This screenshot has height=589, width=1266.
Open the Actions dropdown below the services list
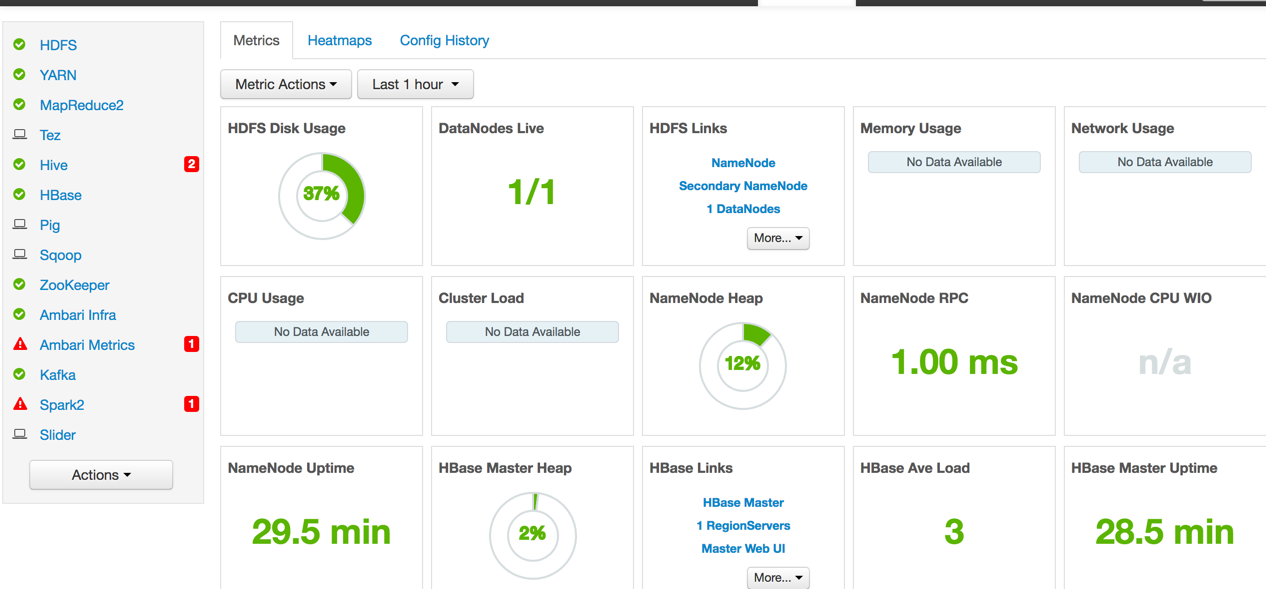(101, 475)
